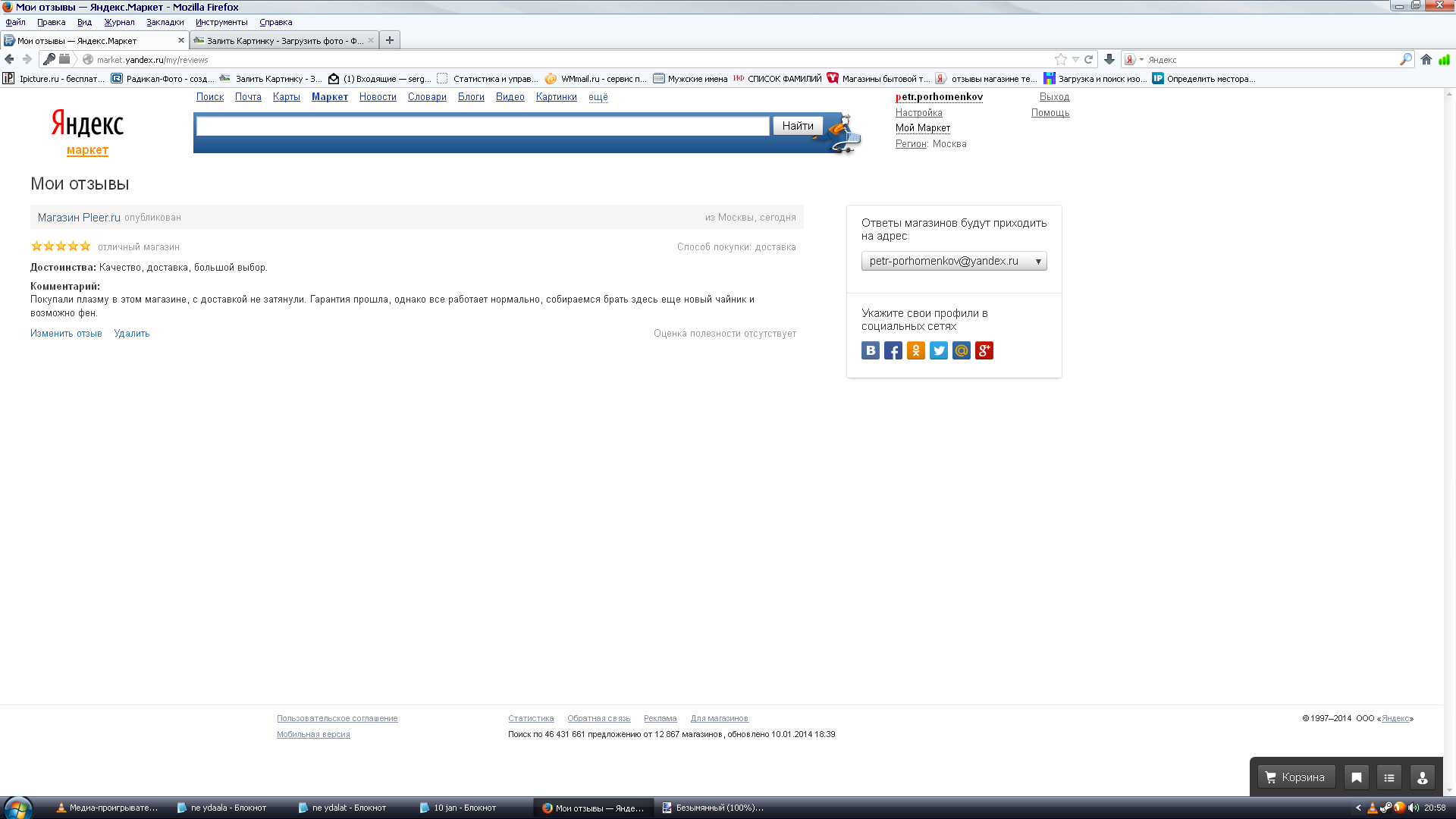Open downloads arrow icon in toolbar
This screenshot has height=819, width=1456.
coord(1109,59)
